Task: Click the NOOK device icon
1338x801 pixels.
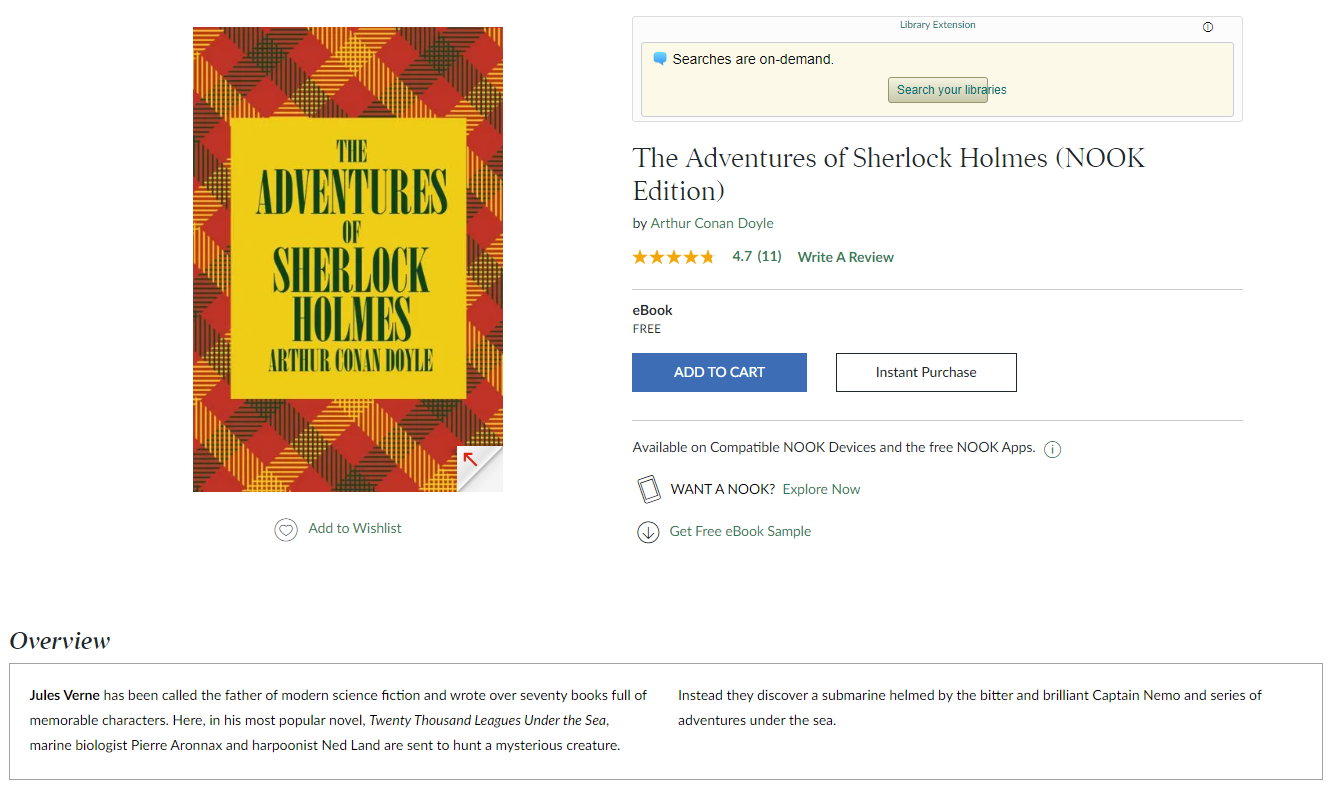Action: click(649, 489)
